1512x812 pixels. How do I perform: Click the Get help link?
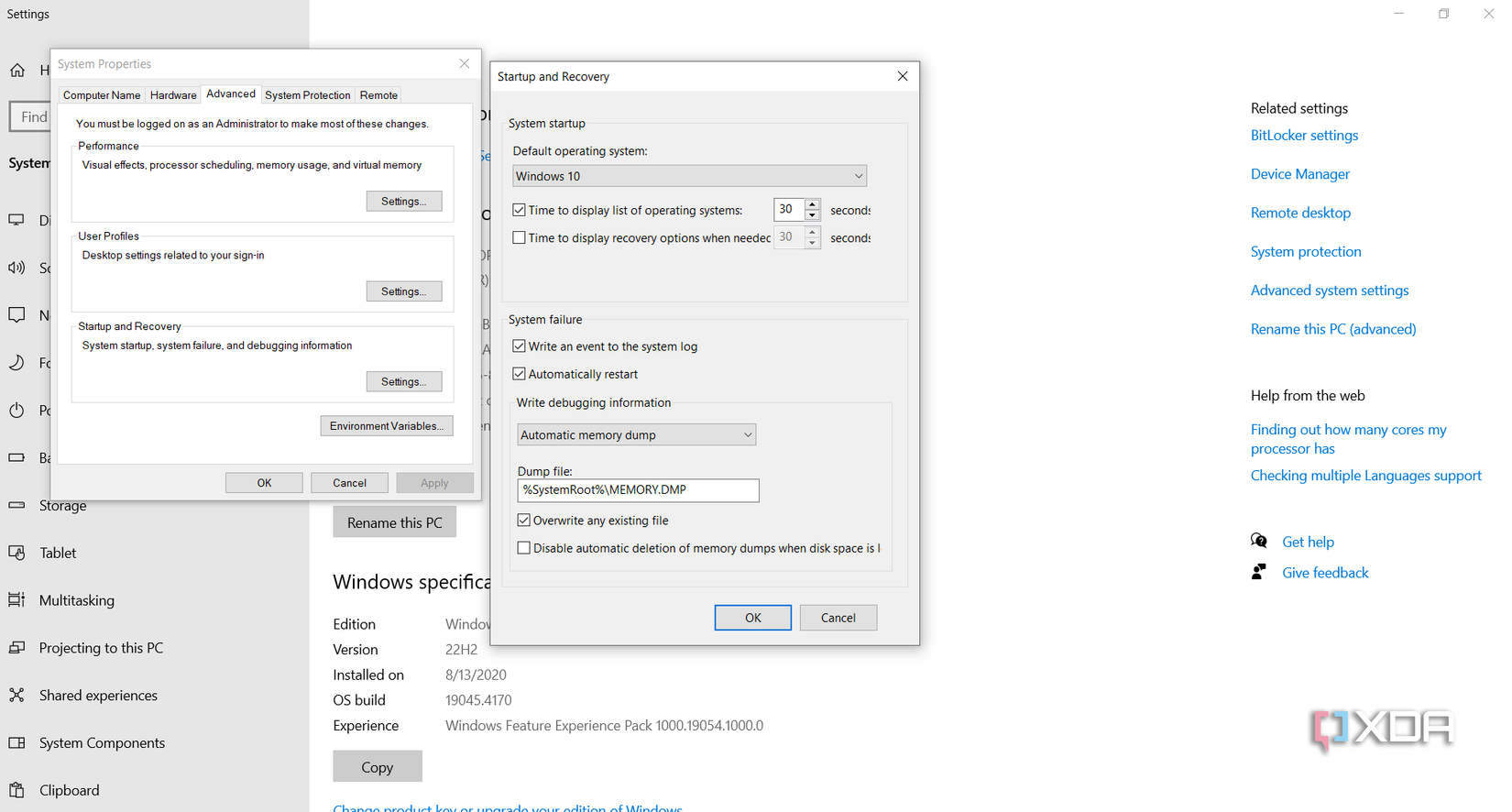[1308, 542]
